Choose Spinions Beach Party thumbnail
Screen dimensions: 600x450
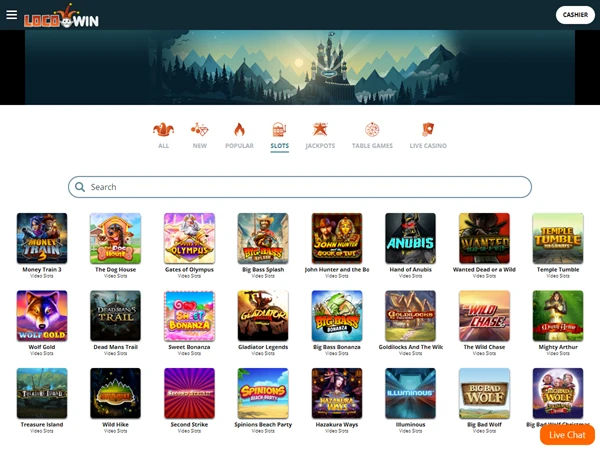263,393
